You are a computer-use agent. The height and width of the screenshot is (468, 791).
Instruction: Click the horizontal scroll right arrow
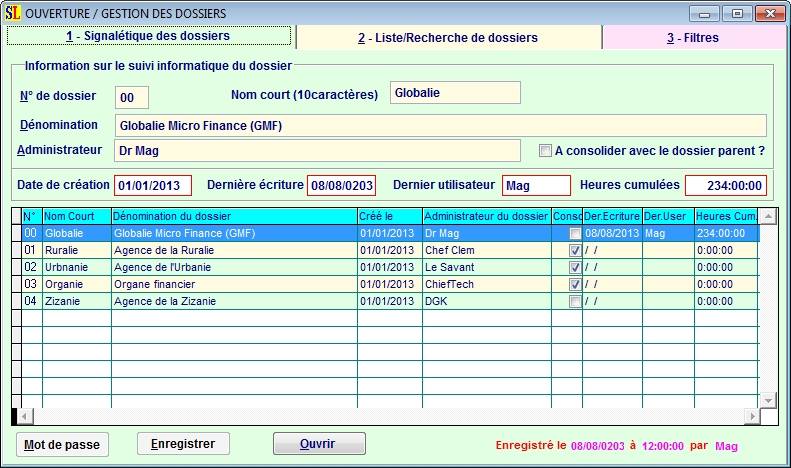(x=751, y=416)
